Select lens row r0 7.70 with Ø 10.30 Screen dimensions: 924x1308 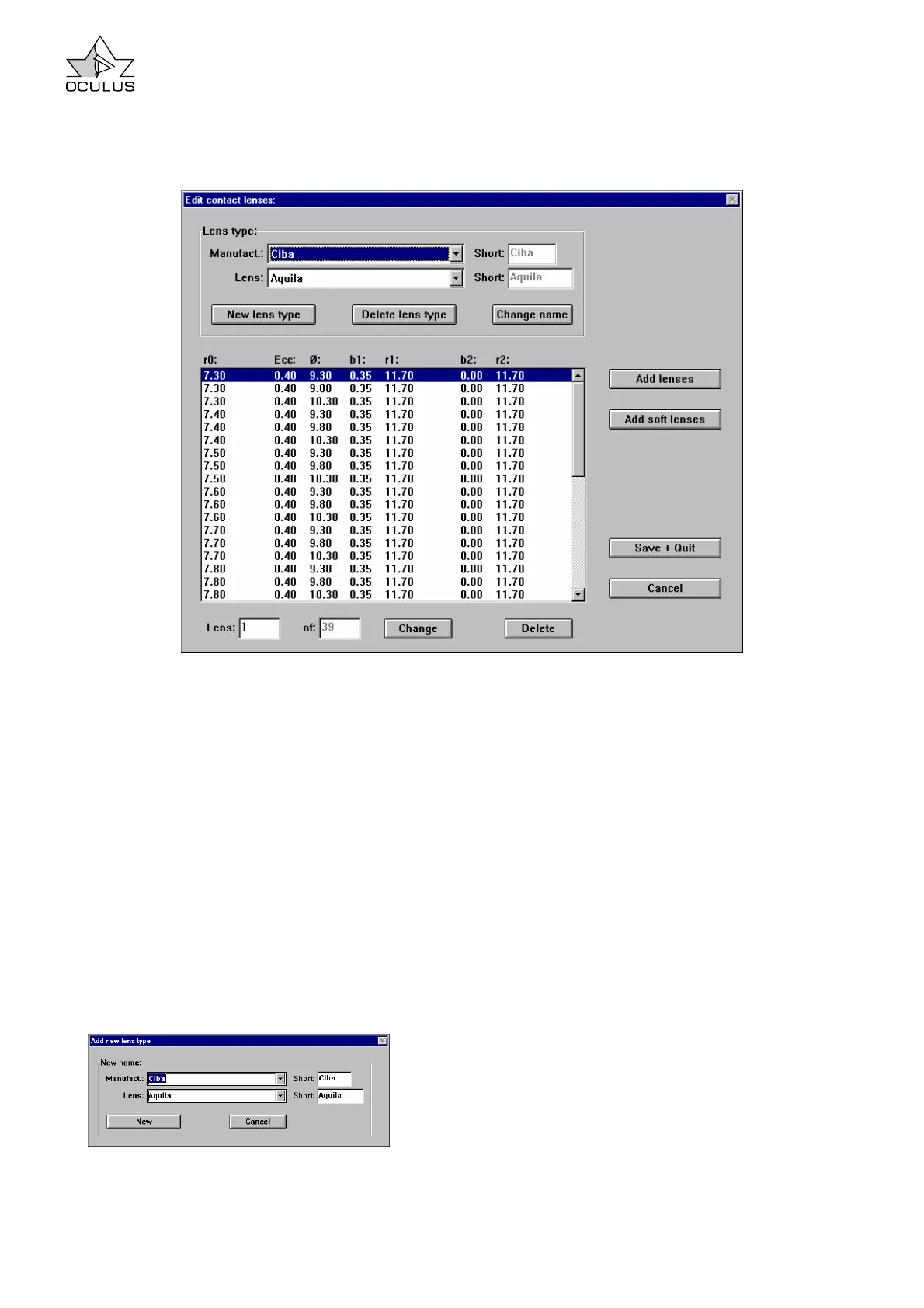click(386, 556)
